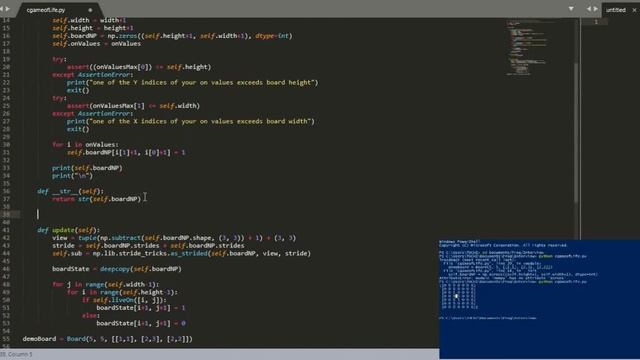Click "return str(self.boardNP)" line
Screen dimensions: 640x360
(96, 198)
